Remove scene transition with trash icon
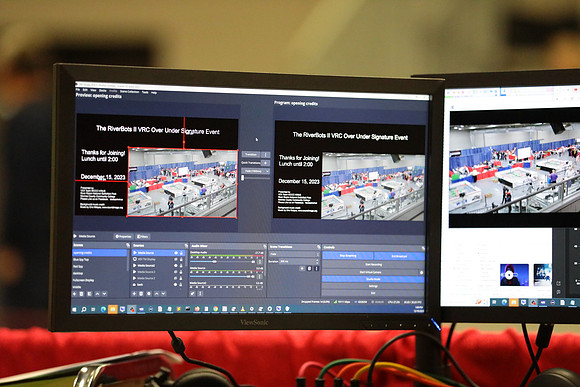 tap(309, 269)
